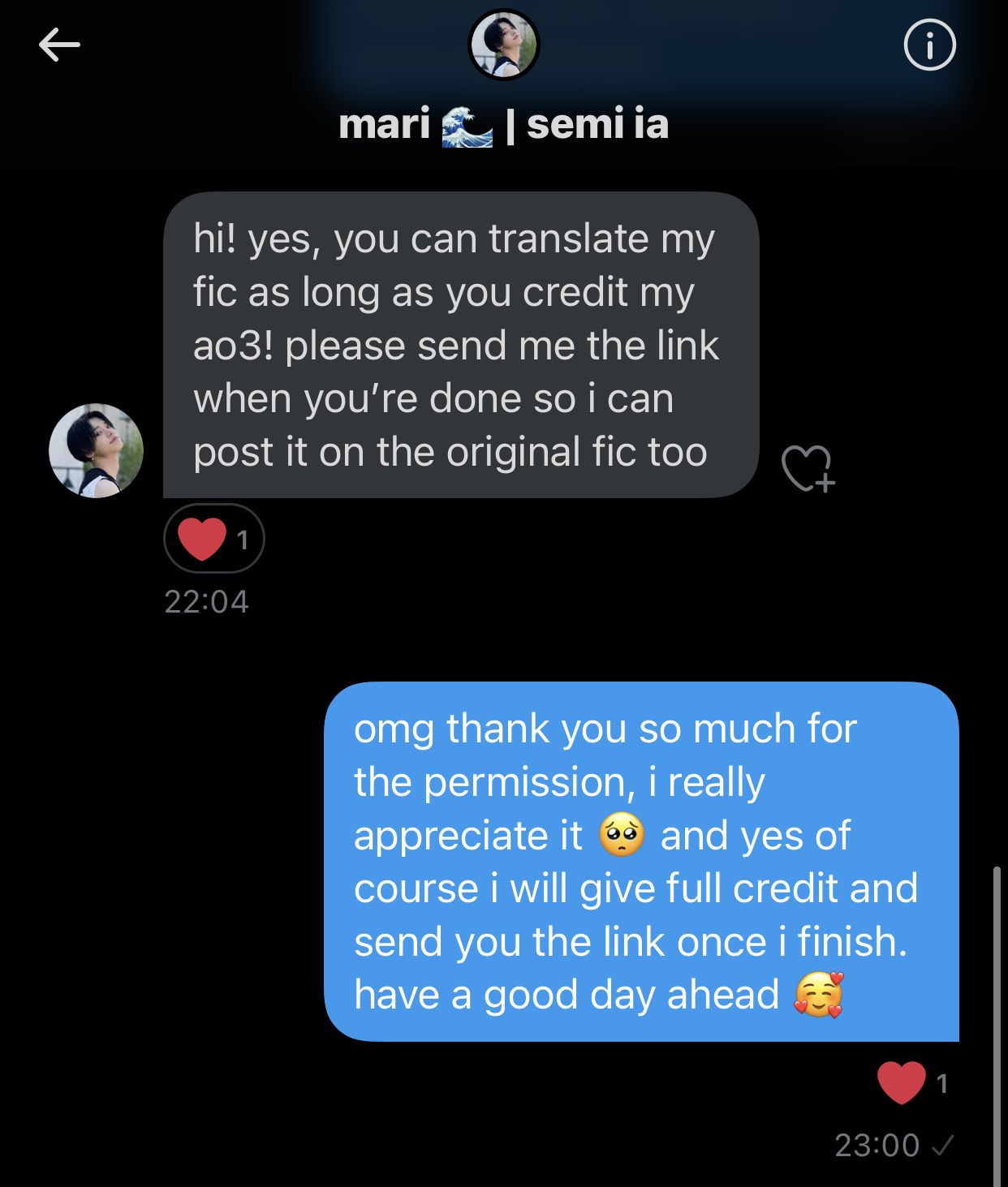The height and width of the screenshot is (1187, 1008).
Task: Click mari's avatar beside the grey message
Action: [x=96, y=450]
